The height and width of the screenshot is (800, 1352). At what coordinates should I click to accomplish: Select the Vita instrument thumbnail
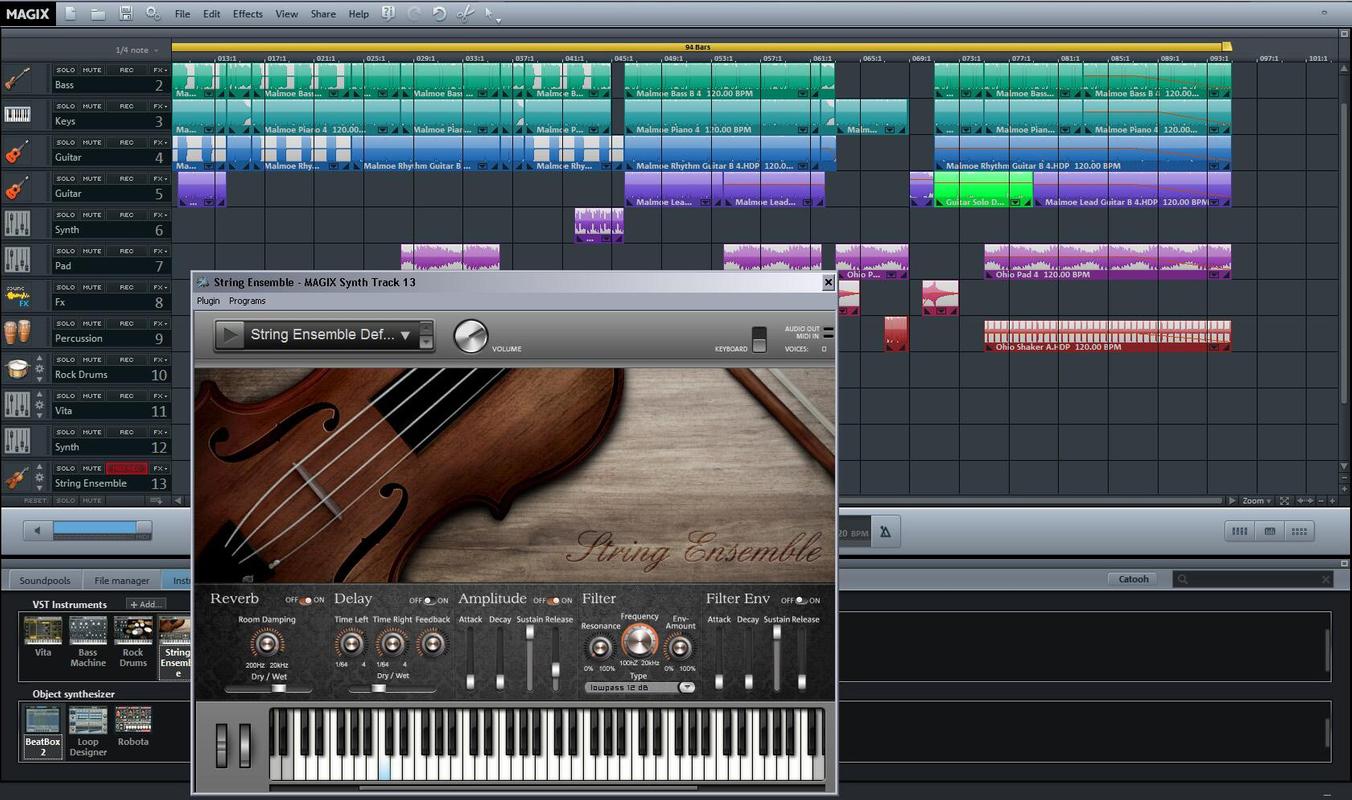(x=43, y=630)
